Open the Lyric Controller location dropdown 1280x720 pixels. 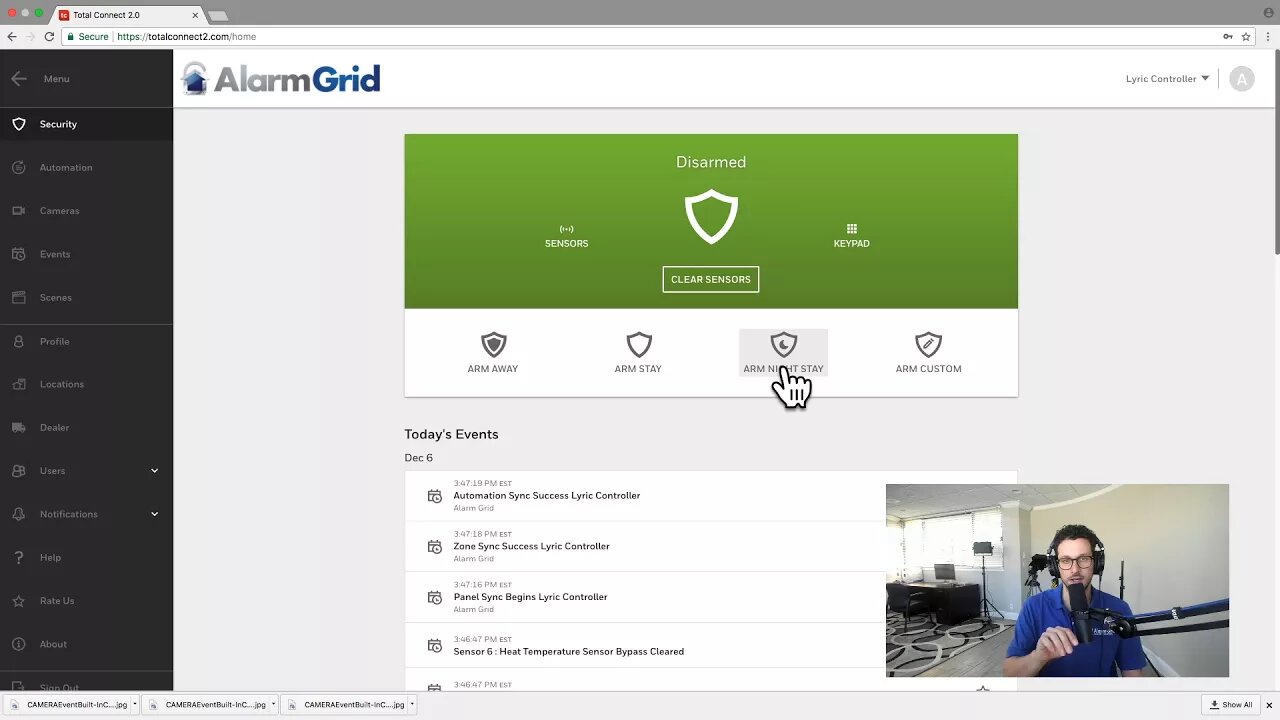point(1167,79)
